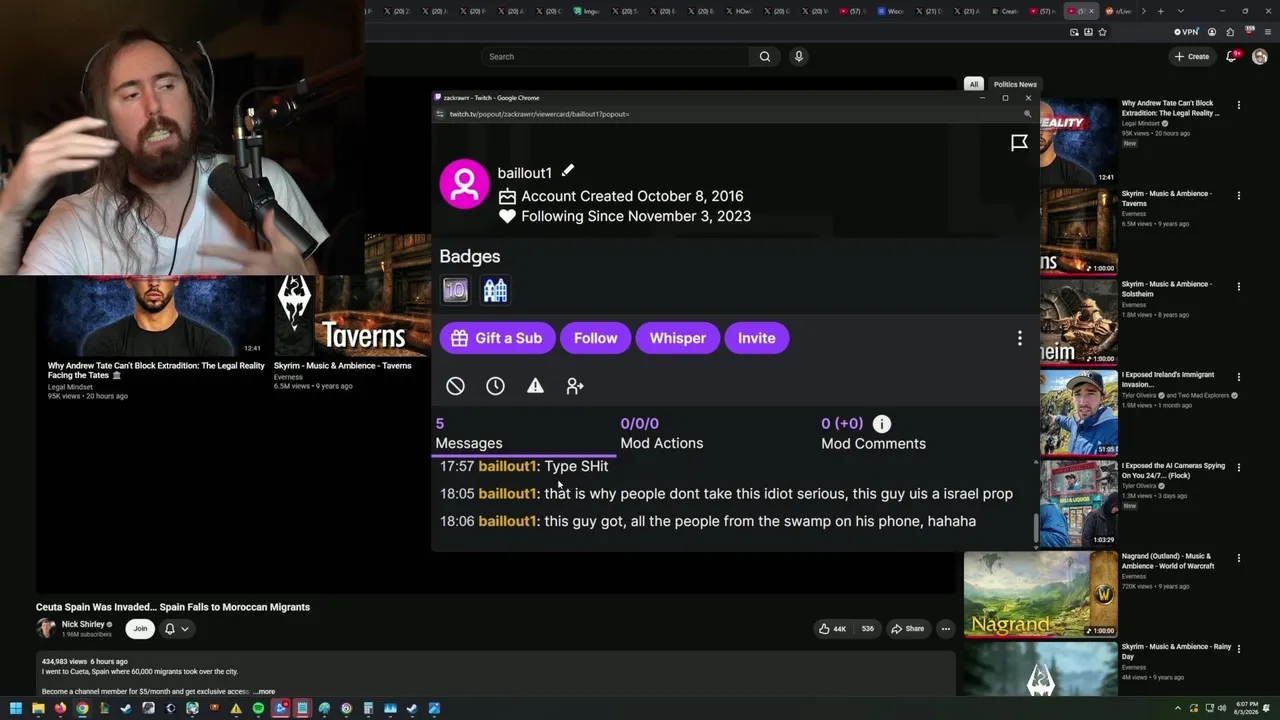Screen dimensions: 1280x720
Task: Warn user with the triangle alert icon
Action: (535, 386)
